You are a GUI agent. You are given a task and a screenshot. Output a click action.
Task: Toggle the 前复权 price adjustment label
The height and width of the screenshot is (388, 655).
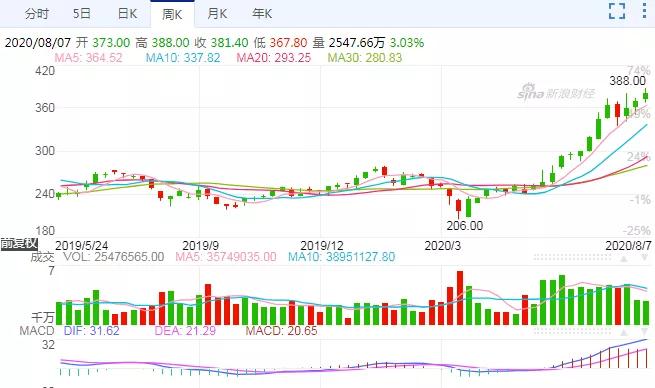coord(19,244)
